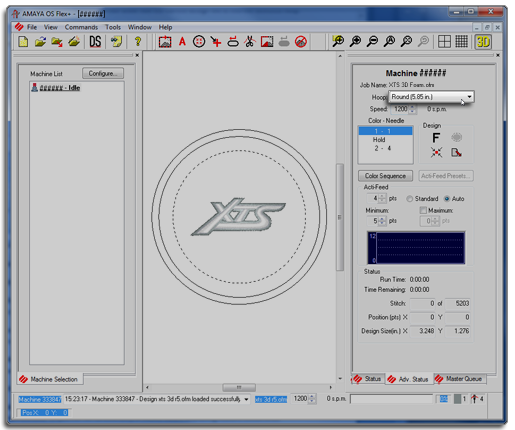Click the vertical scrollbar of design view
515x430 pixels.
tap(340, 217)
